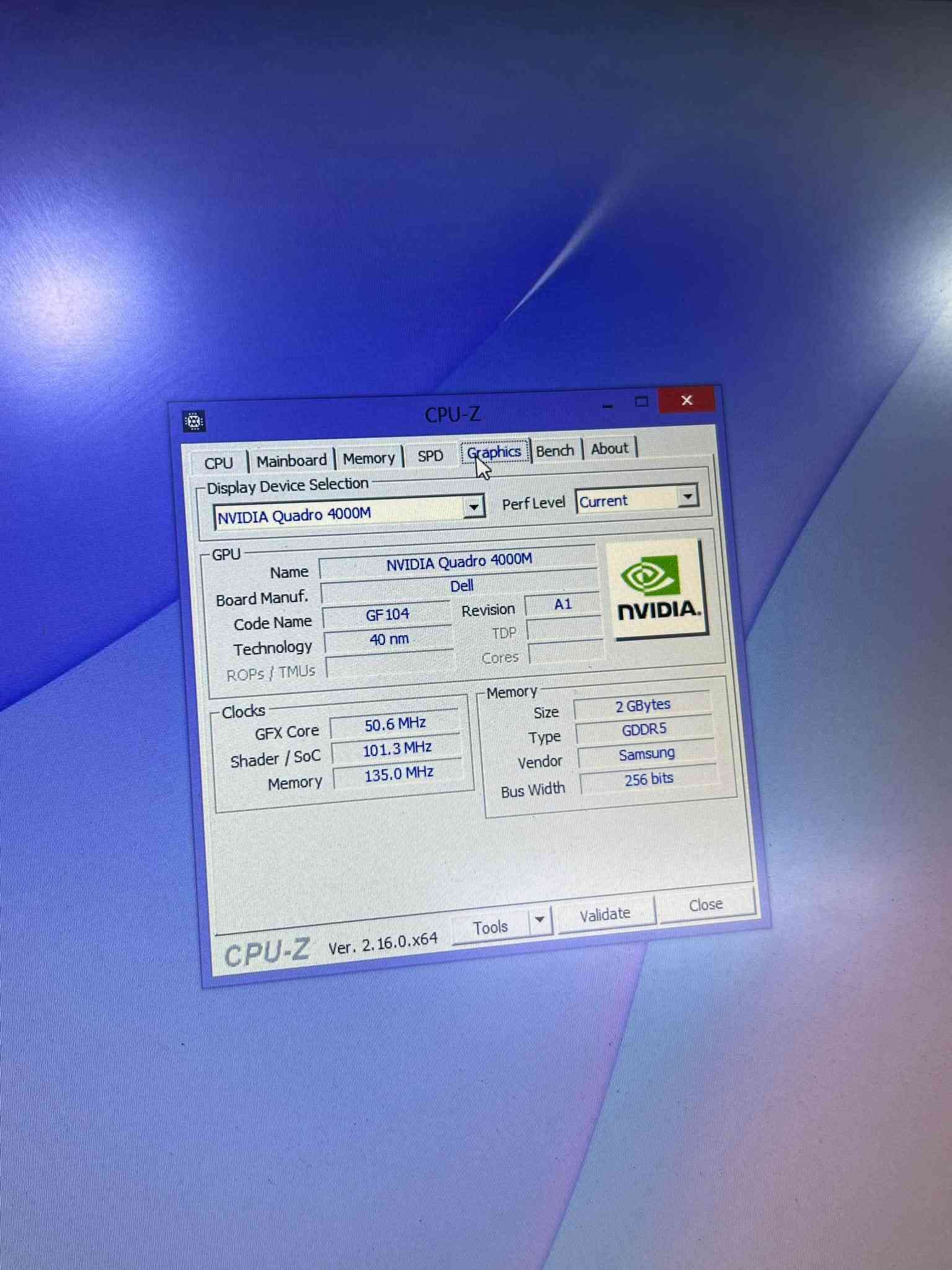Click the Technology value 40 nm

(389, 639)
